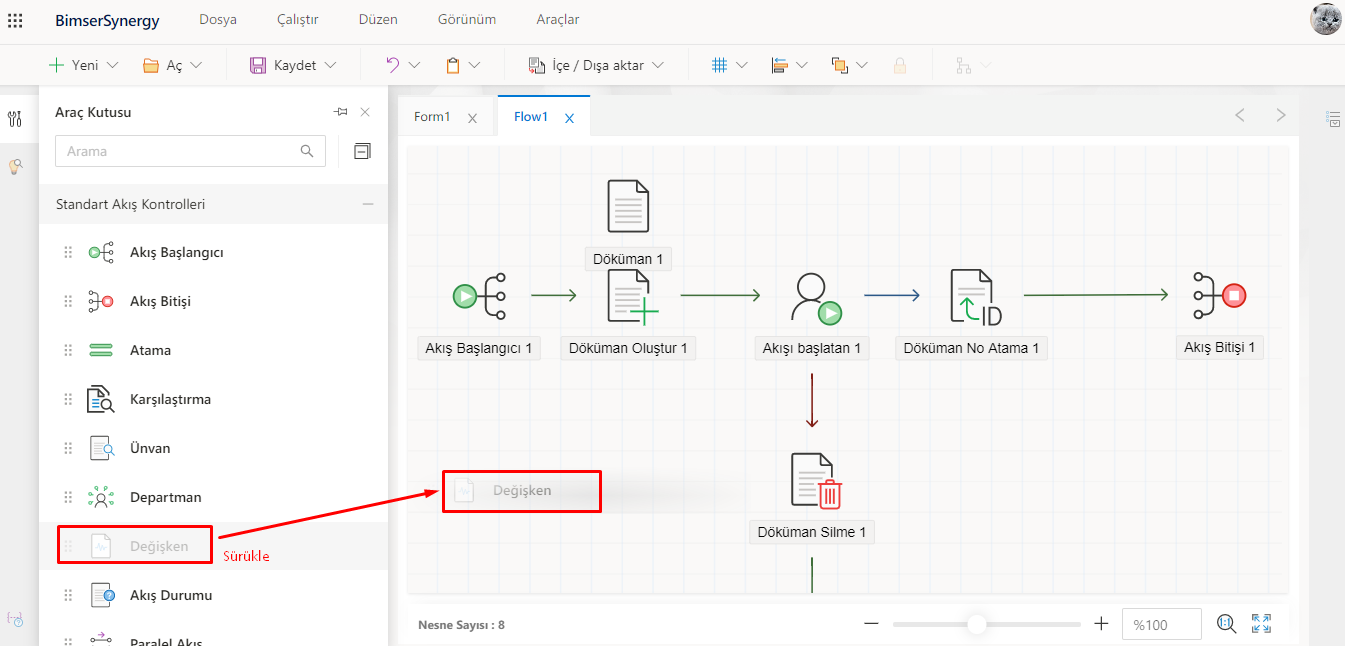This screenshot has height=646, width=1345.
Task: Click the Arama search field
Action: [x=180, y=151]
